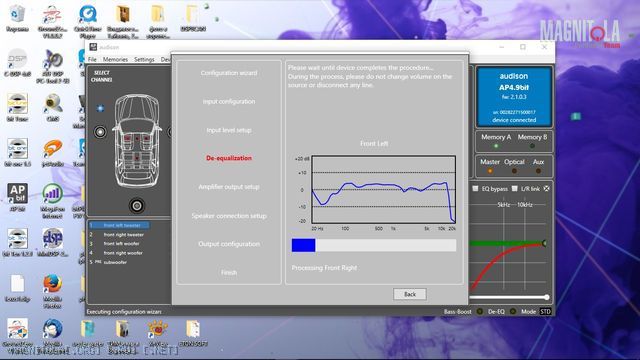Open the Memories menu
640x360 pixels.
coord(115,60)
